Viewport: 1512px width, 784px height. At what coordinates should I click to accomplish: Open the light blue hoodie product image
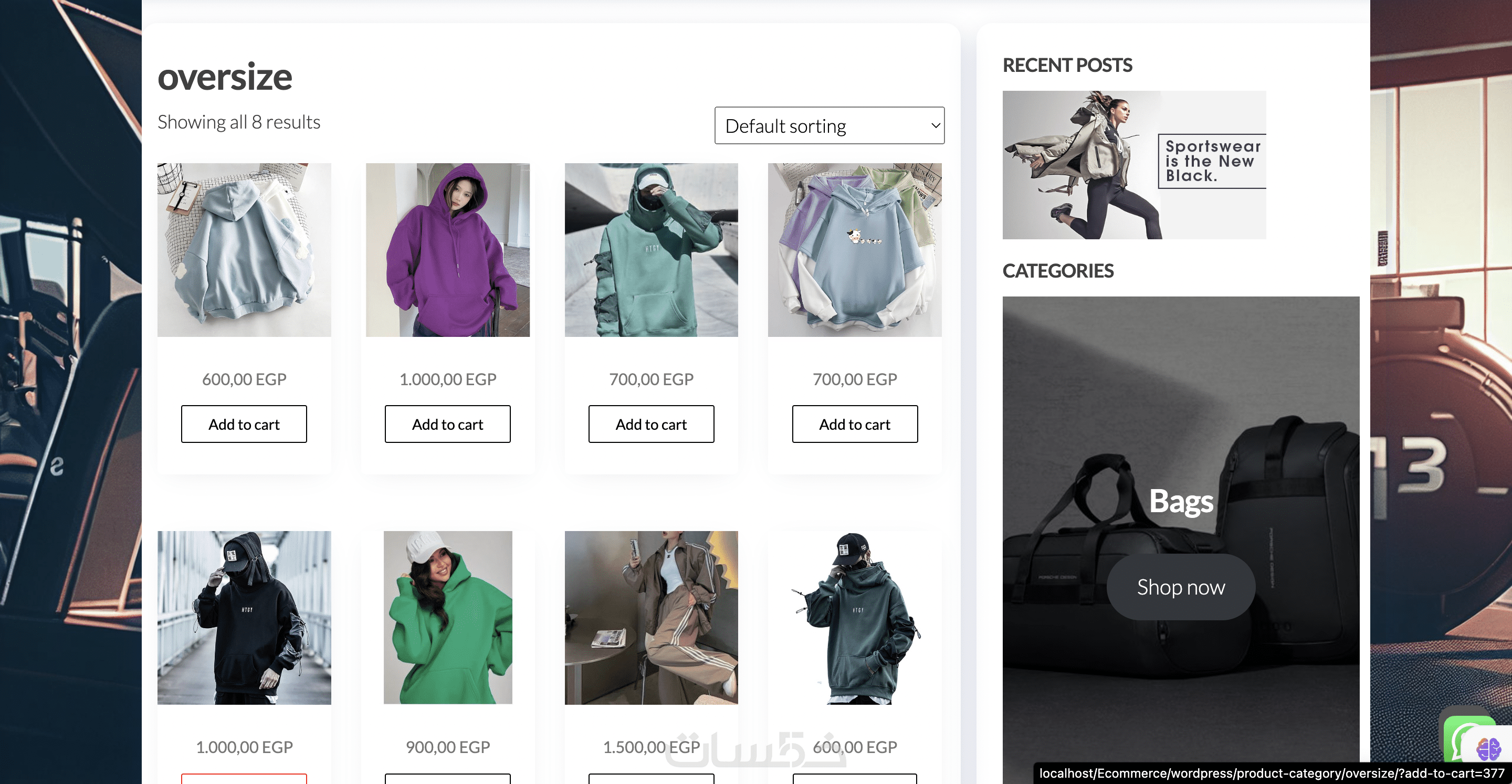click(x=244, y=250)
